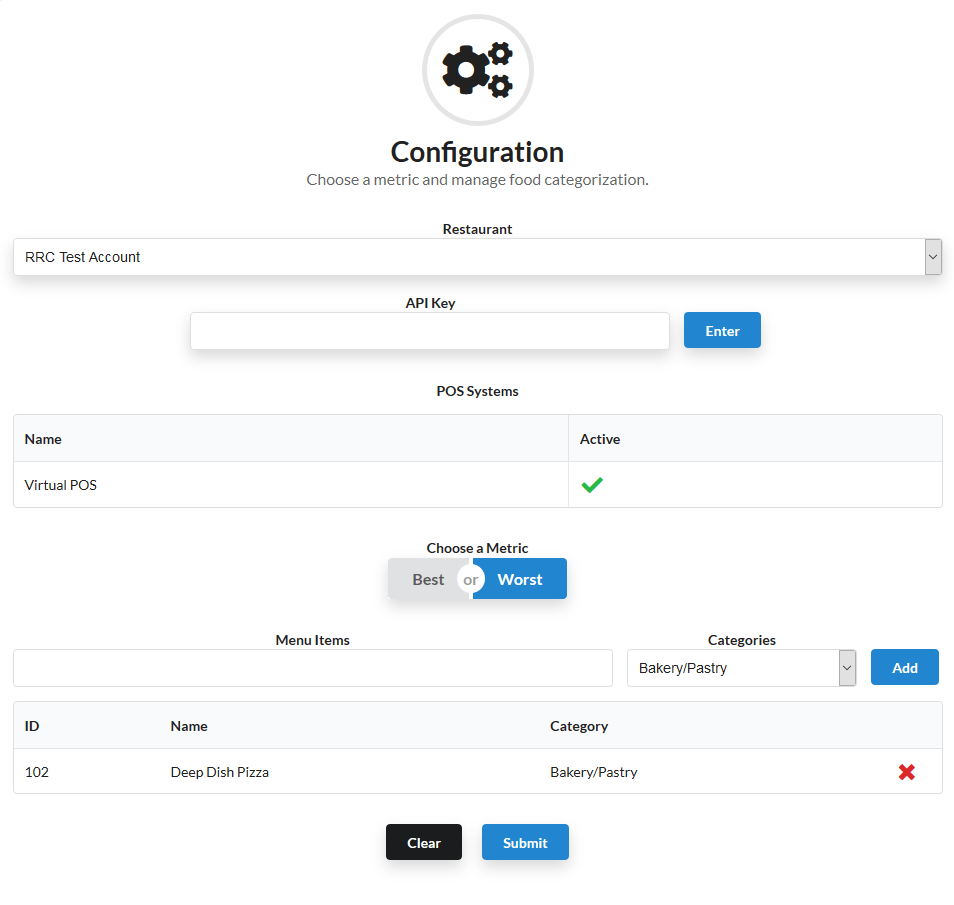Focus the API Key input field

[x=429, y=331]
